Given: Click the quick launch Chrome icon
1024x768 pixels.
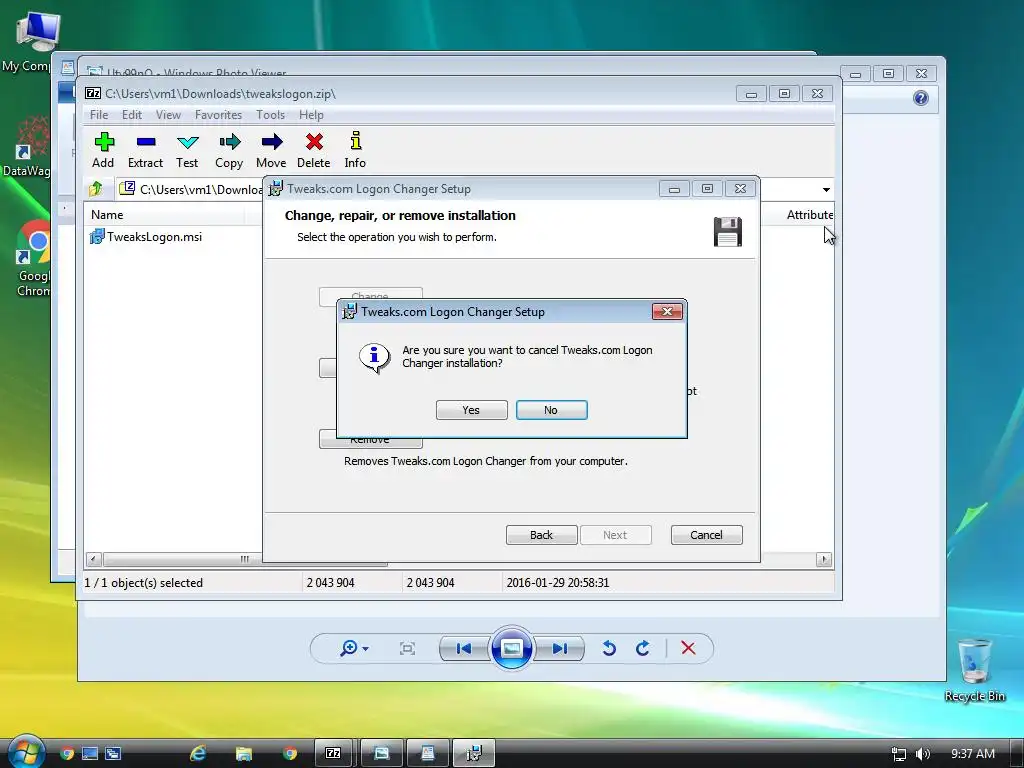Looking at the screenshot, I should [x=67, y=754].
